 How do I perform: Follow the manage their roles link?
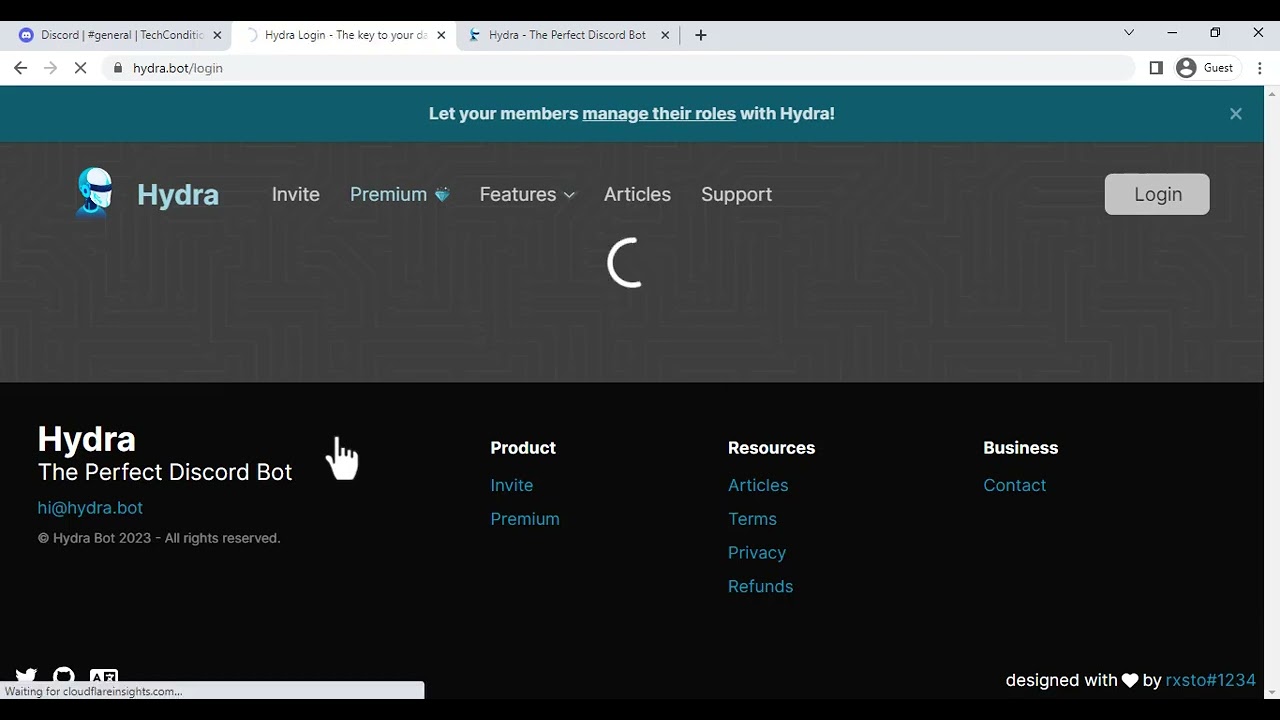[659, 114]
